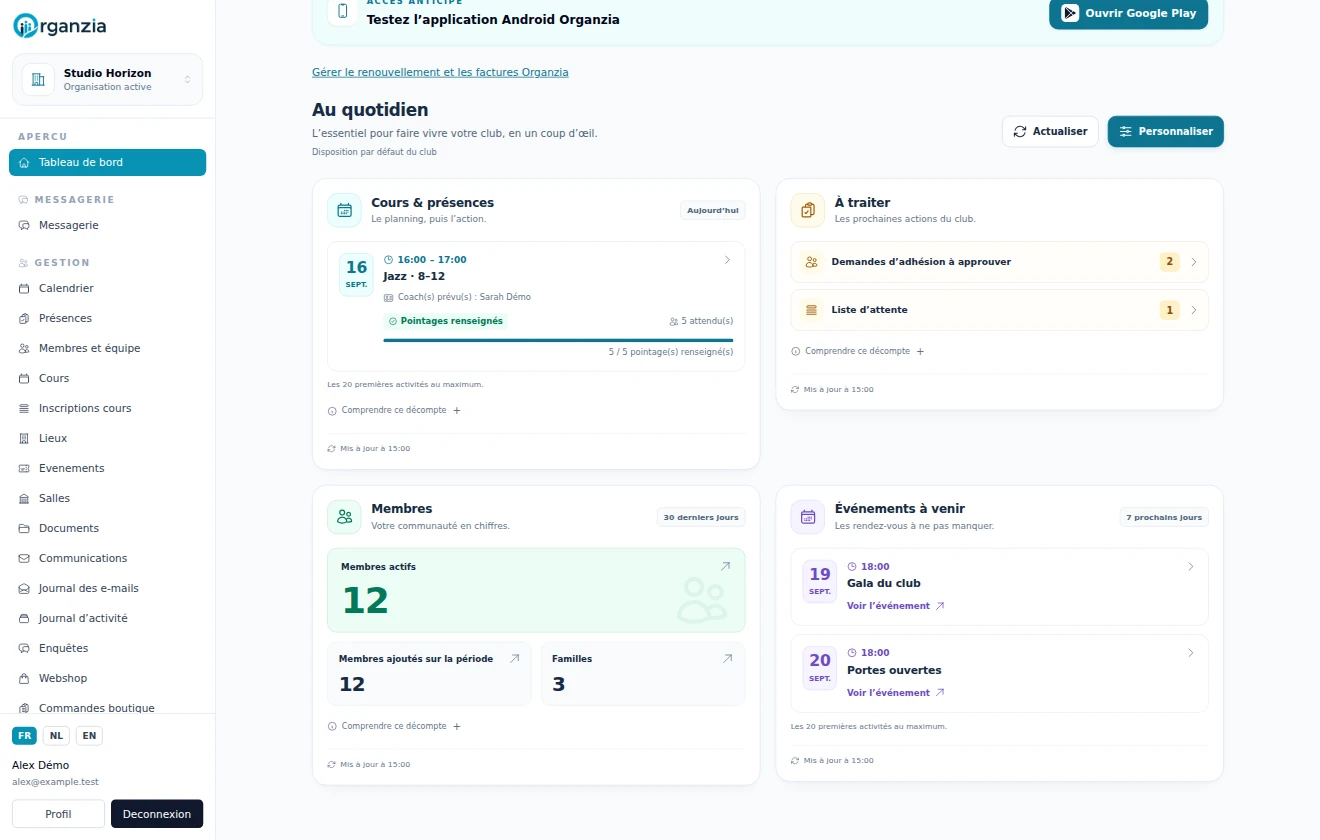Open the Profil button
The height and width of the screenshot is (840, 1320).
point(58,814)
